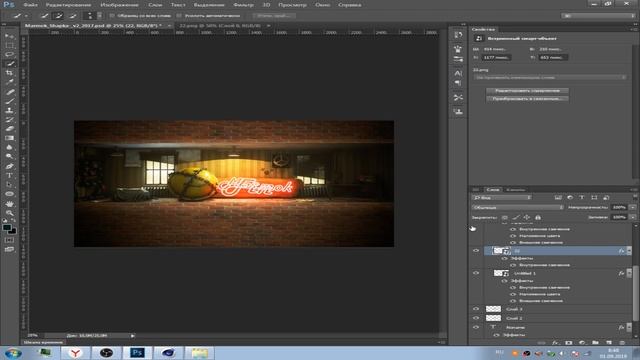Image resolution: width=640 pixels, height=360 pixels.
Task: Click the foreground color swatch
Action: pos(7,228)
